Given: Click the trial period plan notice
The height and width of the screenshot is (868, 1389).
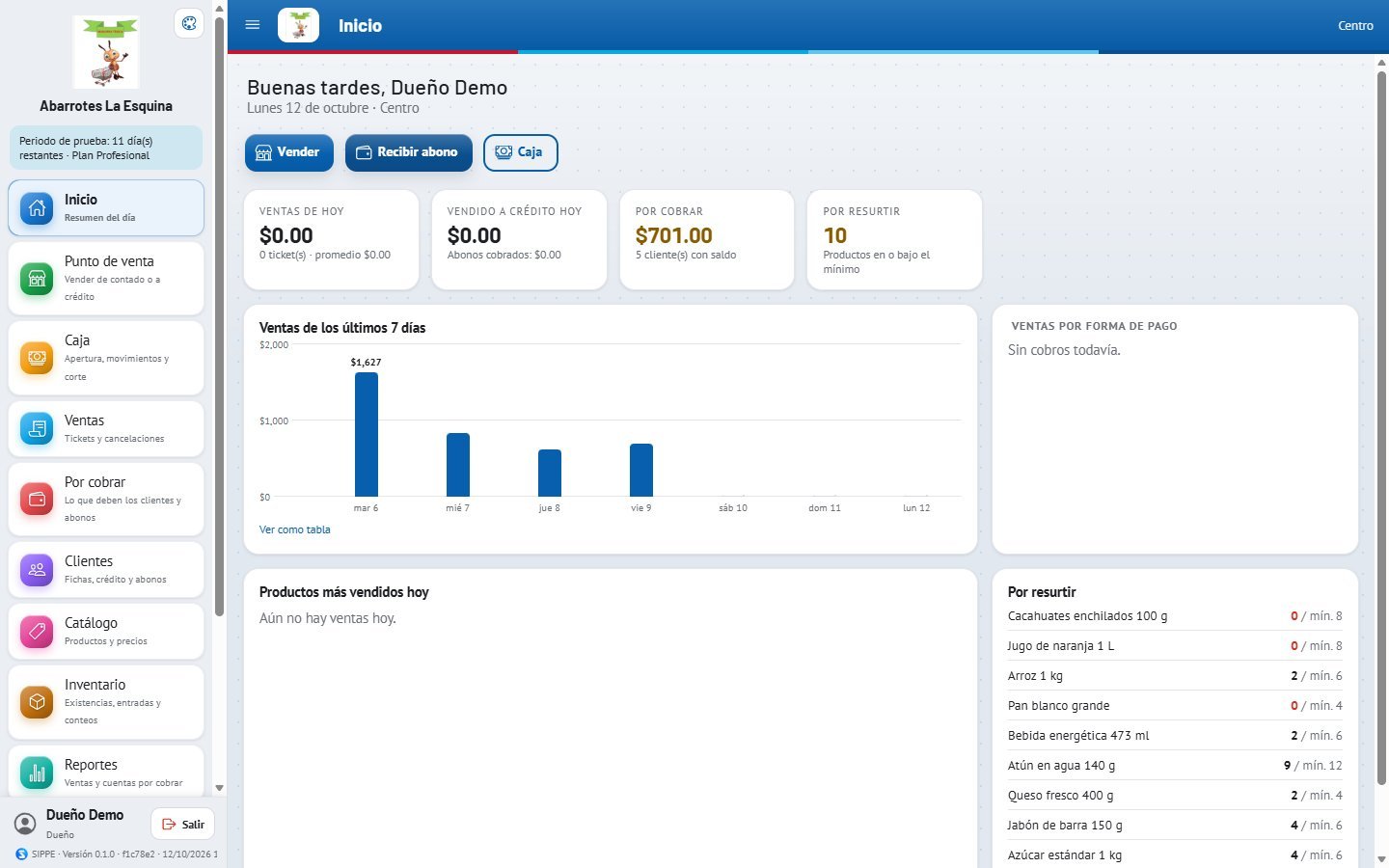Looking at the screenshot, I should tap(106, 148).
